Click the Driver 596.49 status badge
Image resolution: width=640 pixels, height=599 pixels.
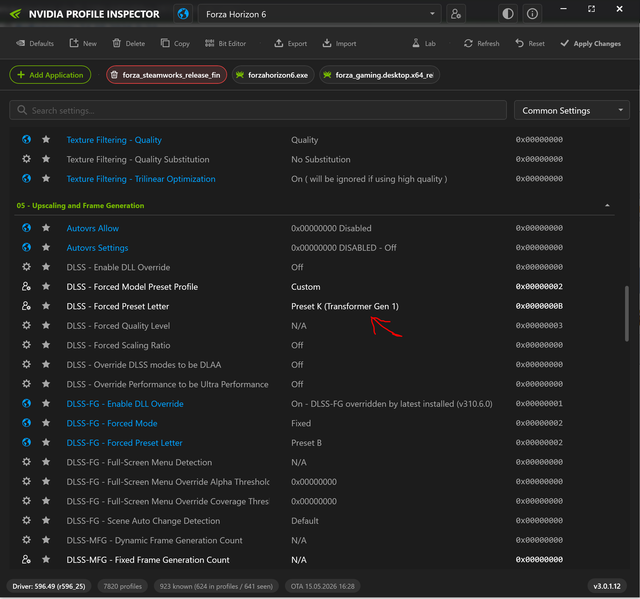pyautogui.click(x=49, y=586)
